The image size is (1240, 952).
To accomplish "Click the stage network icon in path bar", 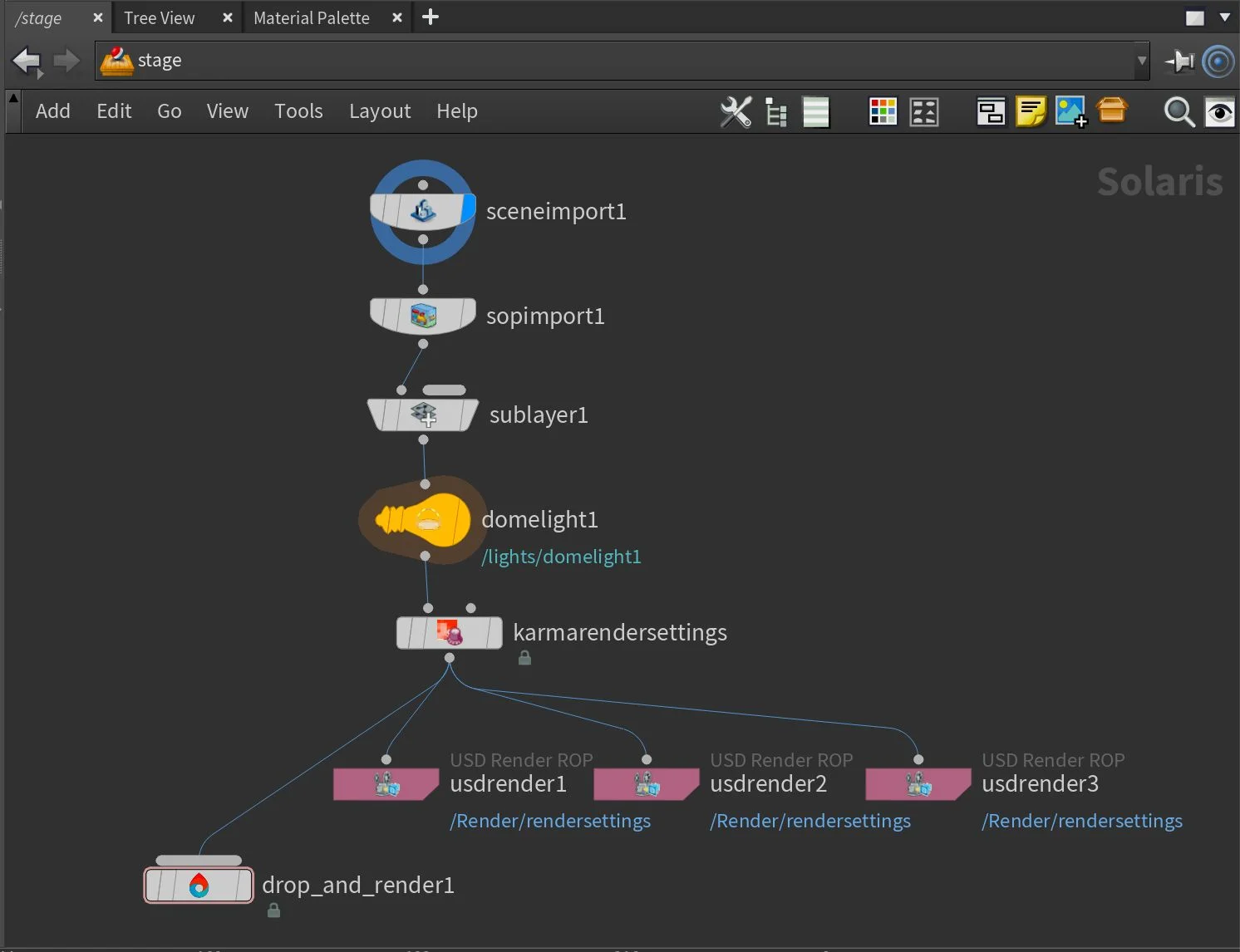I will coord(116,61).
